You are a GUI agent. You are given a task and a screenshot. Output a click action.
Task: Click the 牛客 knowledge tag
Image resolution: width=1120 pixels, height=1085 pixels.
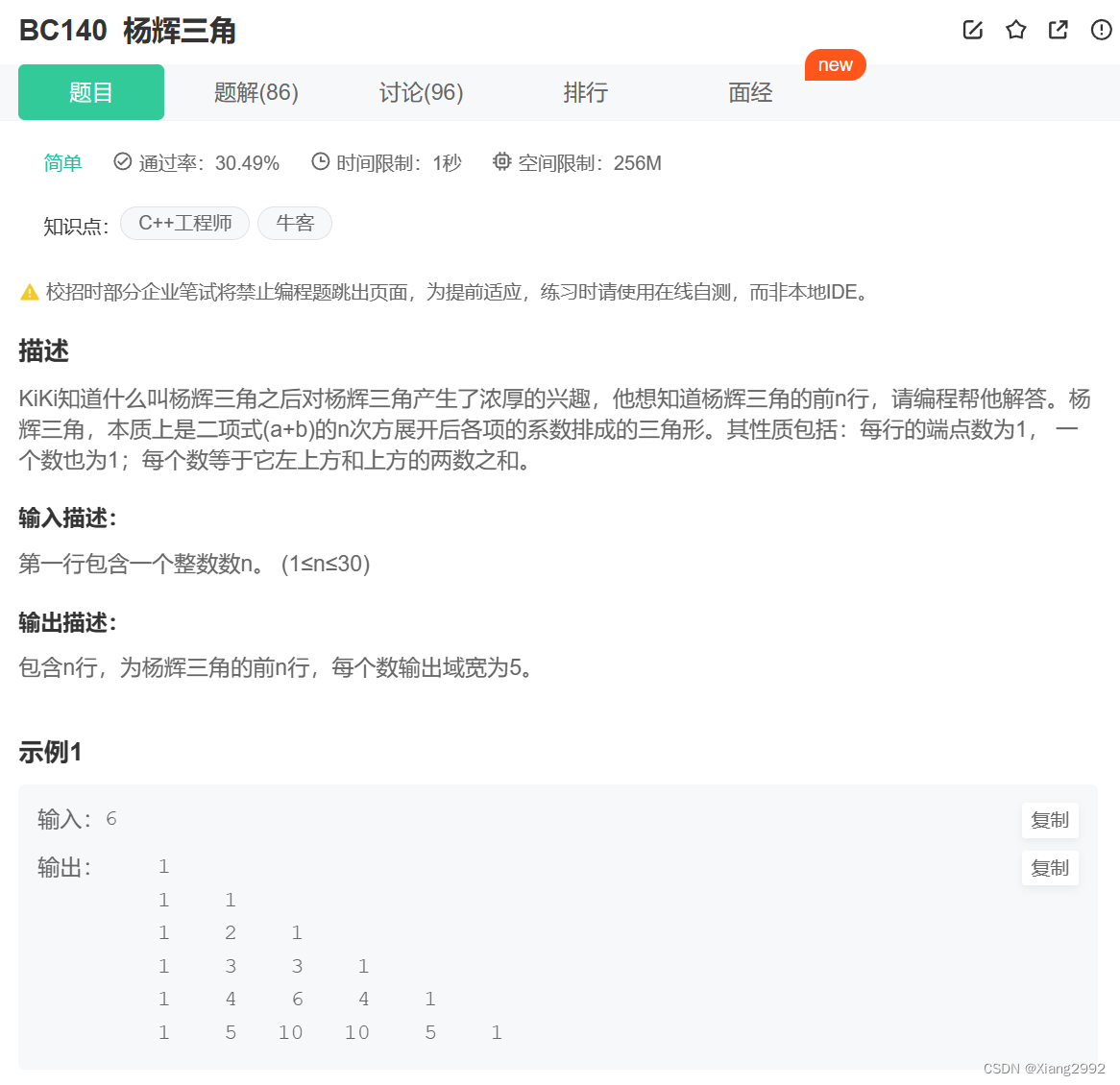(x=295, y=223)
